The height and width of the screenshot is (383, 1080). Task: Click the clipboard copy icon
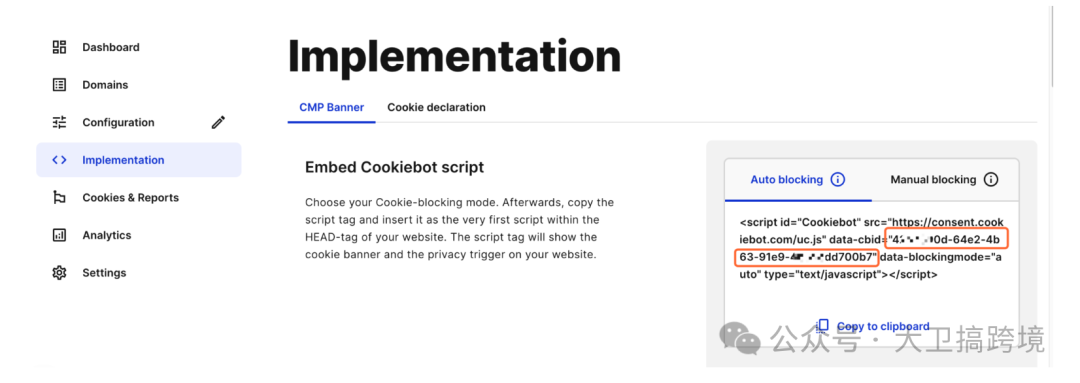tap(822, 325)
